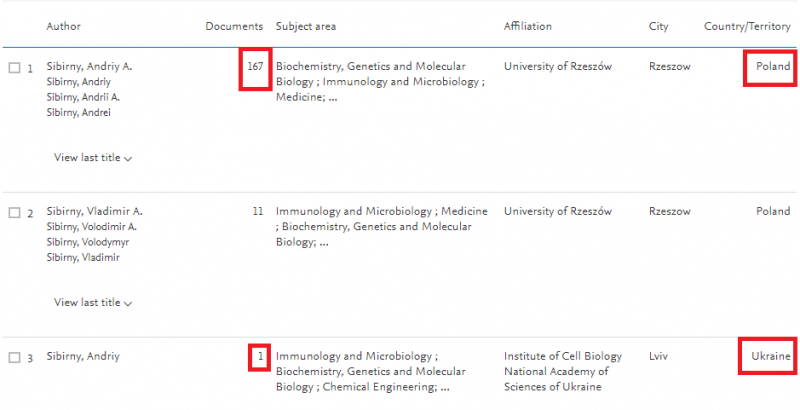Click the 167 documents count
The width and height of the screenshot is (800, 410).
click(255, 66)
